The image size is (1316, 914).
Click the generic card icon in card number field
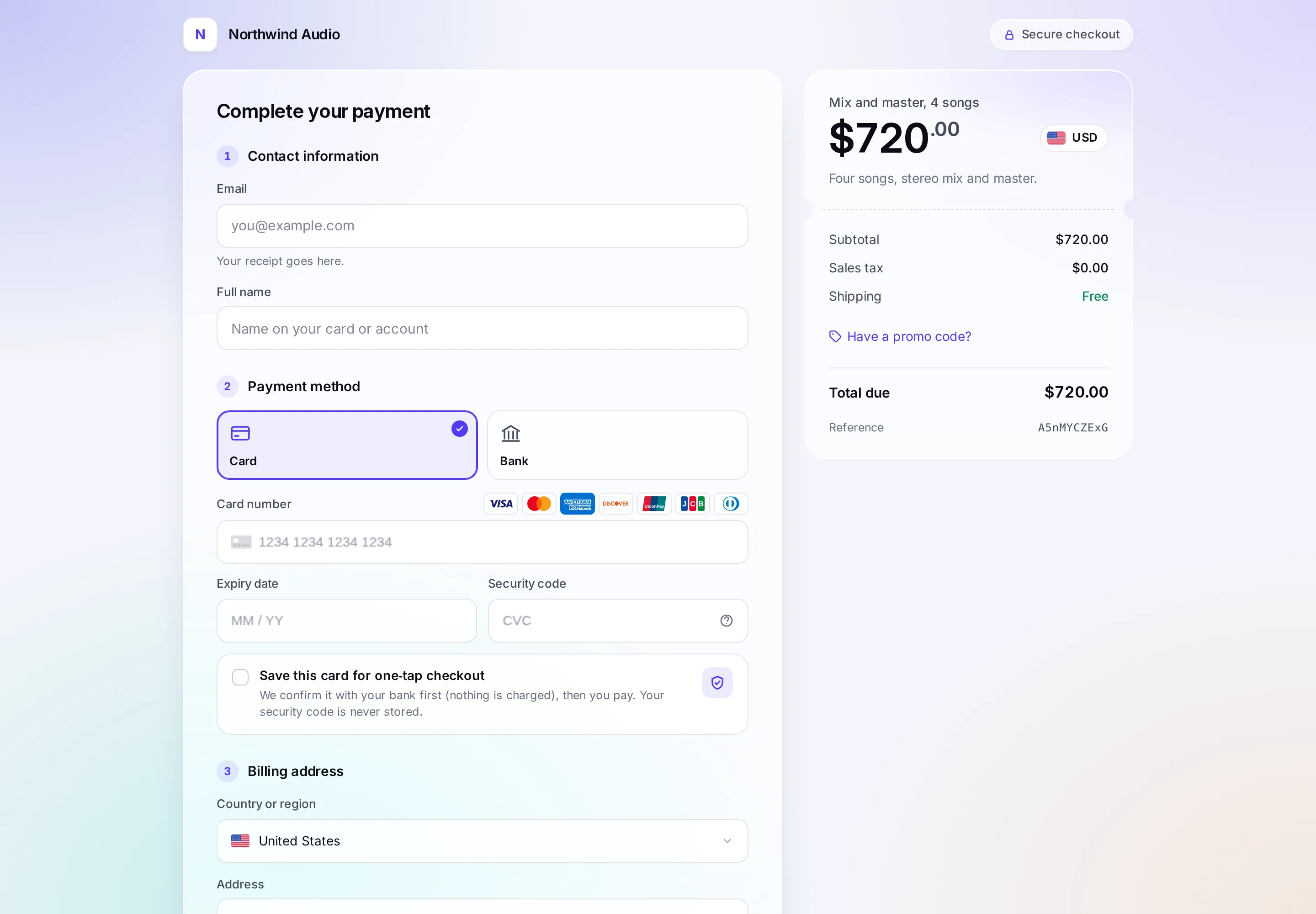click(241, 542)
